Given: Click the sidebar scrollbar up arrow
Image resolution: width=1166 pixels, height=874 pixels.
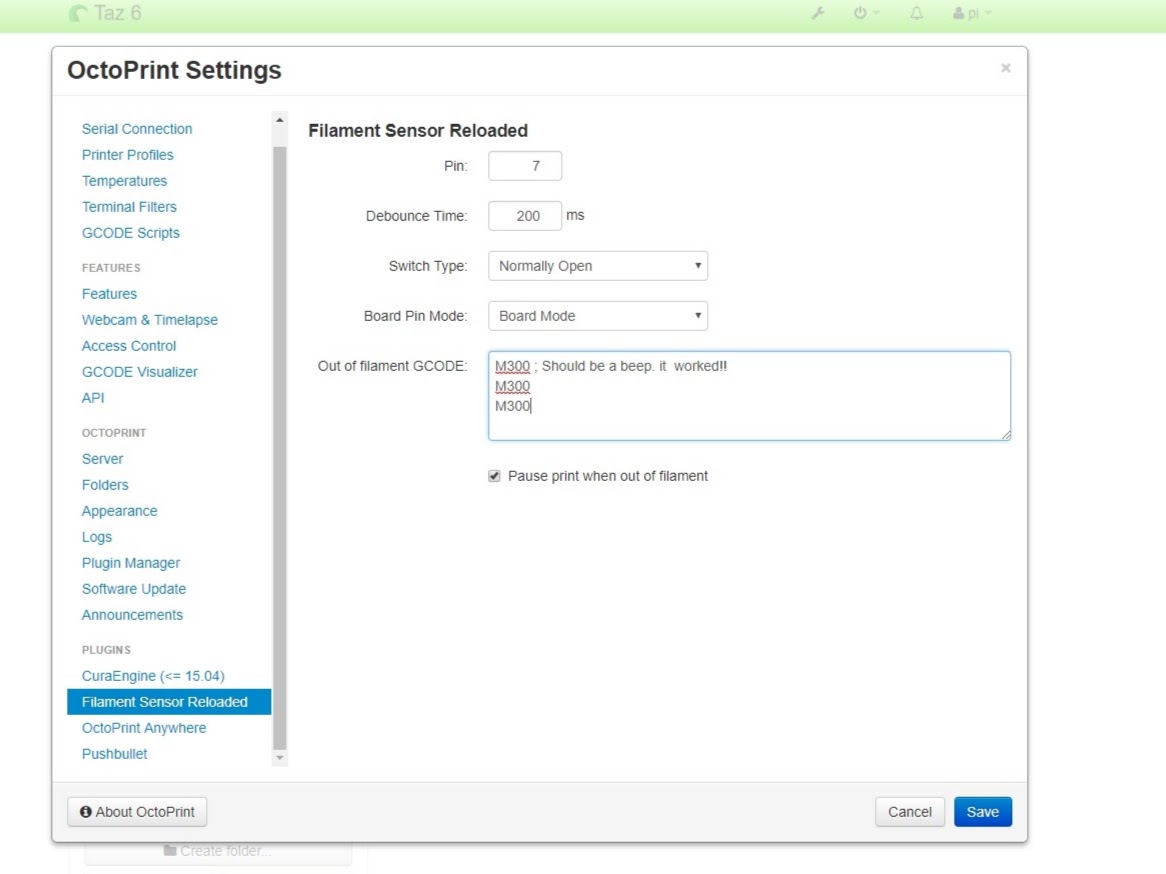Looking at the screenshot, I should (280, 120).
